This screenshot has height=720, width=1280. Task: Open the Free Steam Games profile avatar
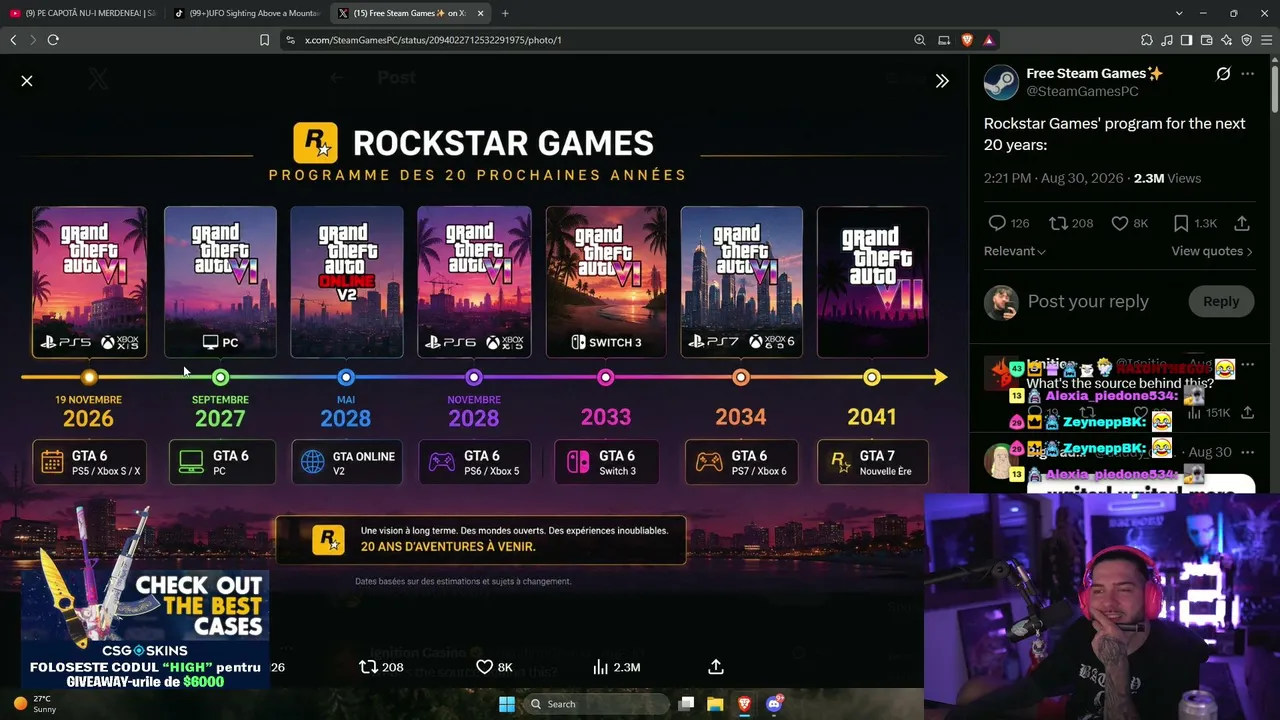tap(1001, 83)
